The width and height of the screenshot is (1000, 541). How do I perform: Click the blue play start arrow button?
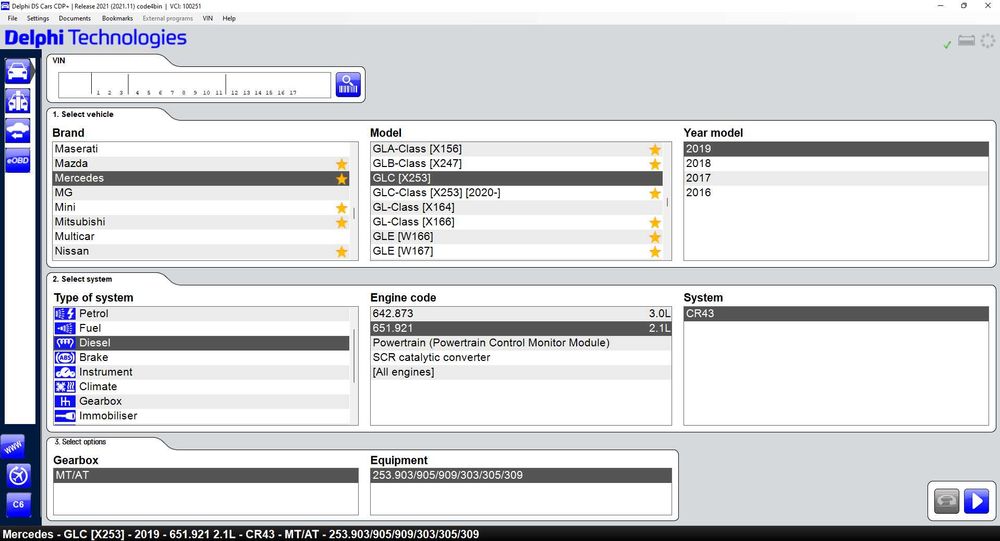coord(976,501)
